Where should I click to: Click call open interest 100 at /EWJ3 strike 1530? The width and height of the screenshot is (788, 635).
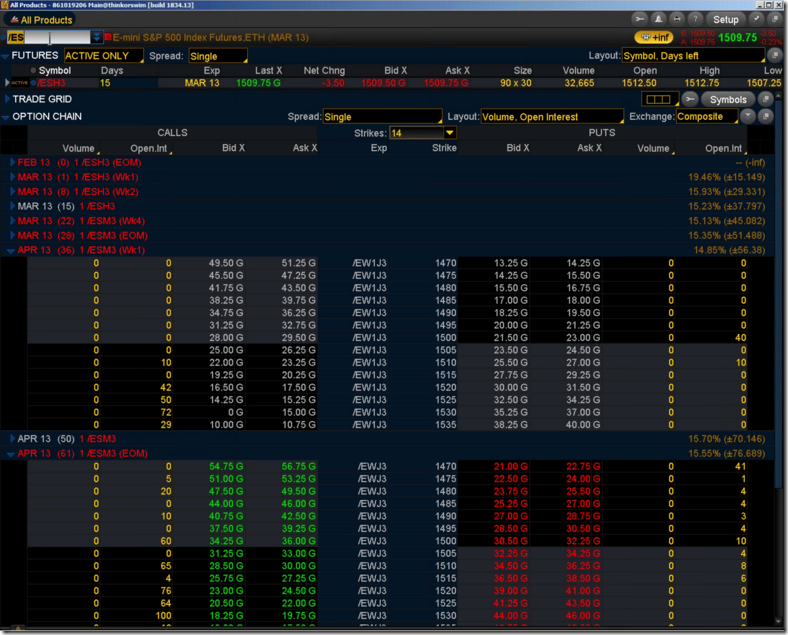(163, 615)
